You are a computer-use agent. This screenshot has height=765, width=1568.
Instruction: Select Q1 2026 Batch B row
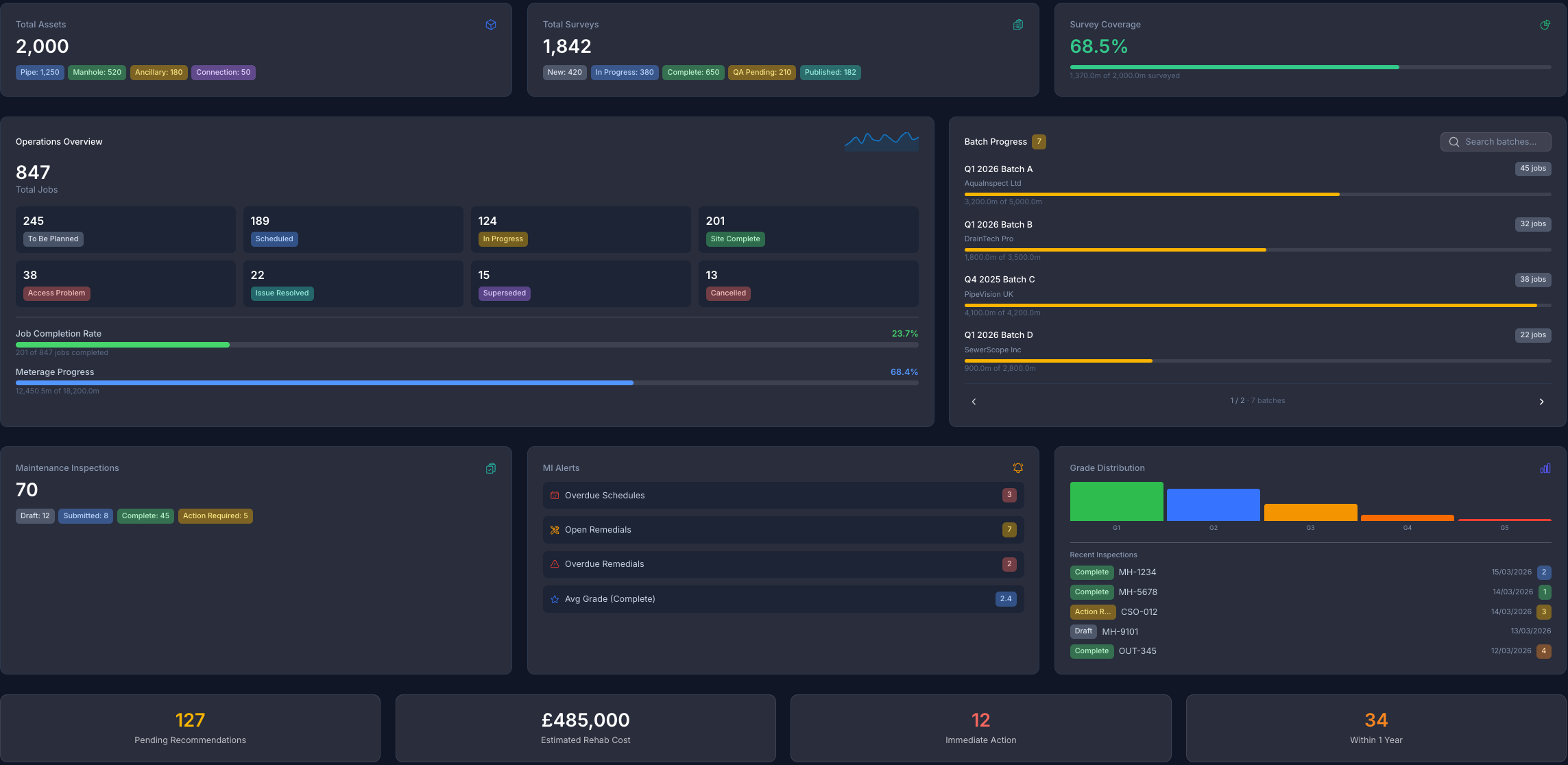click(x=1257, y=240)
